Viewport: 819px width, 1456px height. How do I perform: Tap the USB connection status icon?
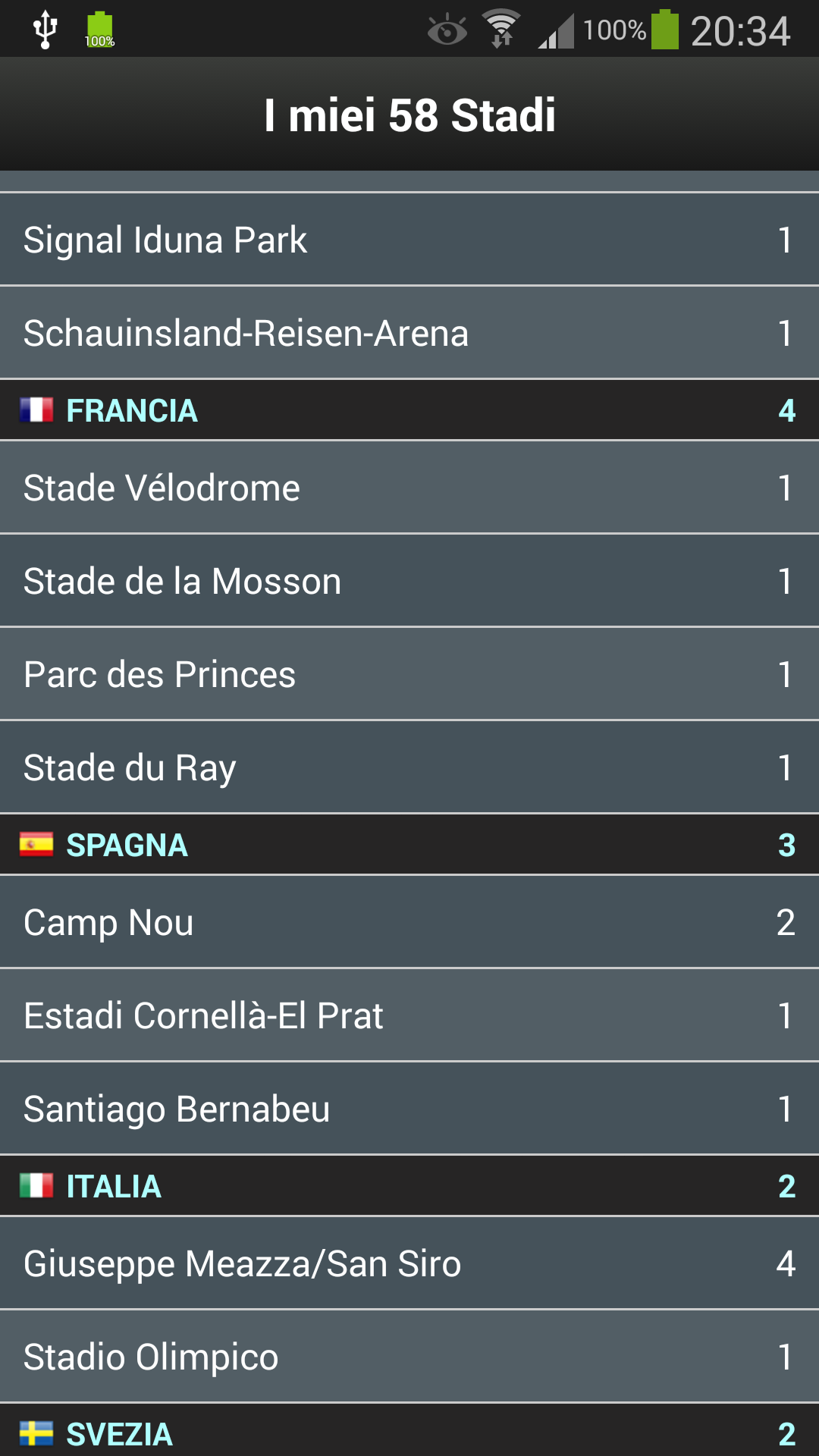[x=45, y=30]
